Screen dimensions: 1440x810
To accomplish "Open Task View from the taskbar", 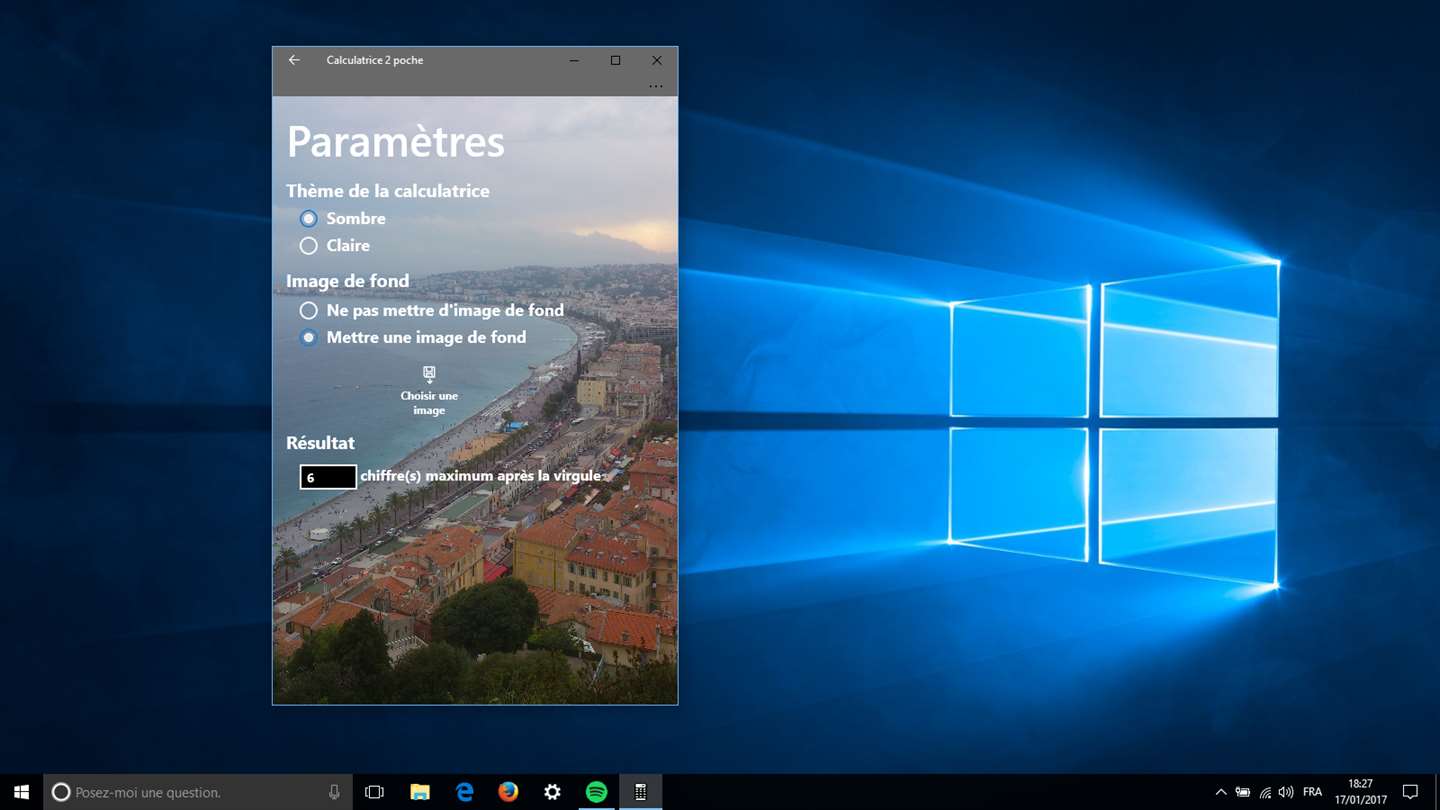I will [x=374, y=792].
